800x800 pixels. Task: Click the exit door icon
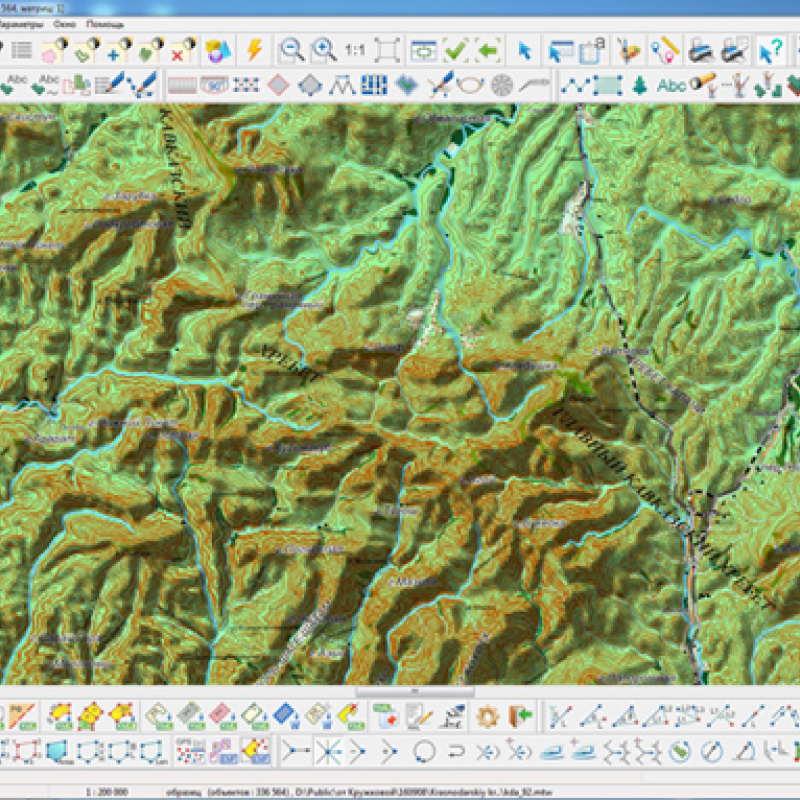518,714
